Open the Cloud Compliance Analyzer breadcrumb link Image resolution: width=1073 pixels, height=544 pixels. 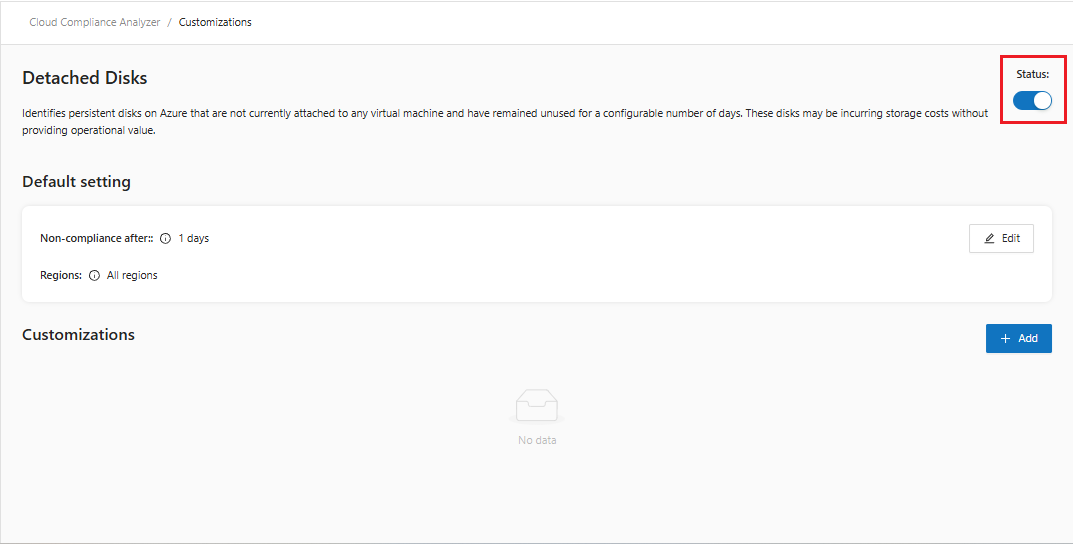click(95, 22)
